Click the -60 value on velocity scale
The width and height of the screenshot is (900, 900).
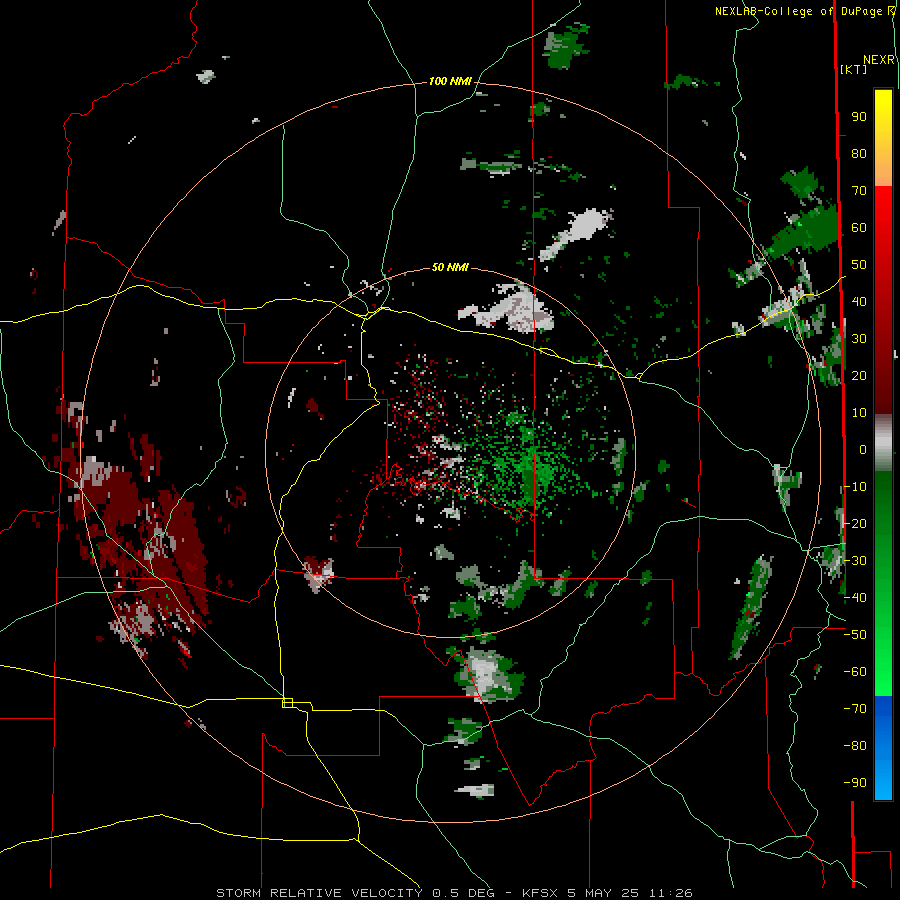point(855,672)
